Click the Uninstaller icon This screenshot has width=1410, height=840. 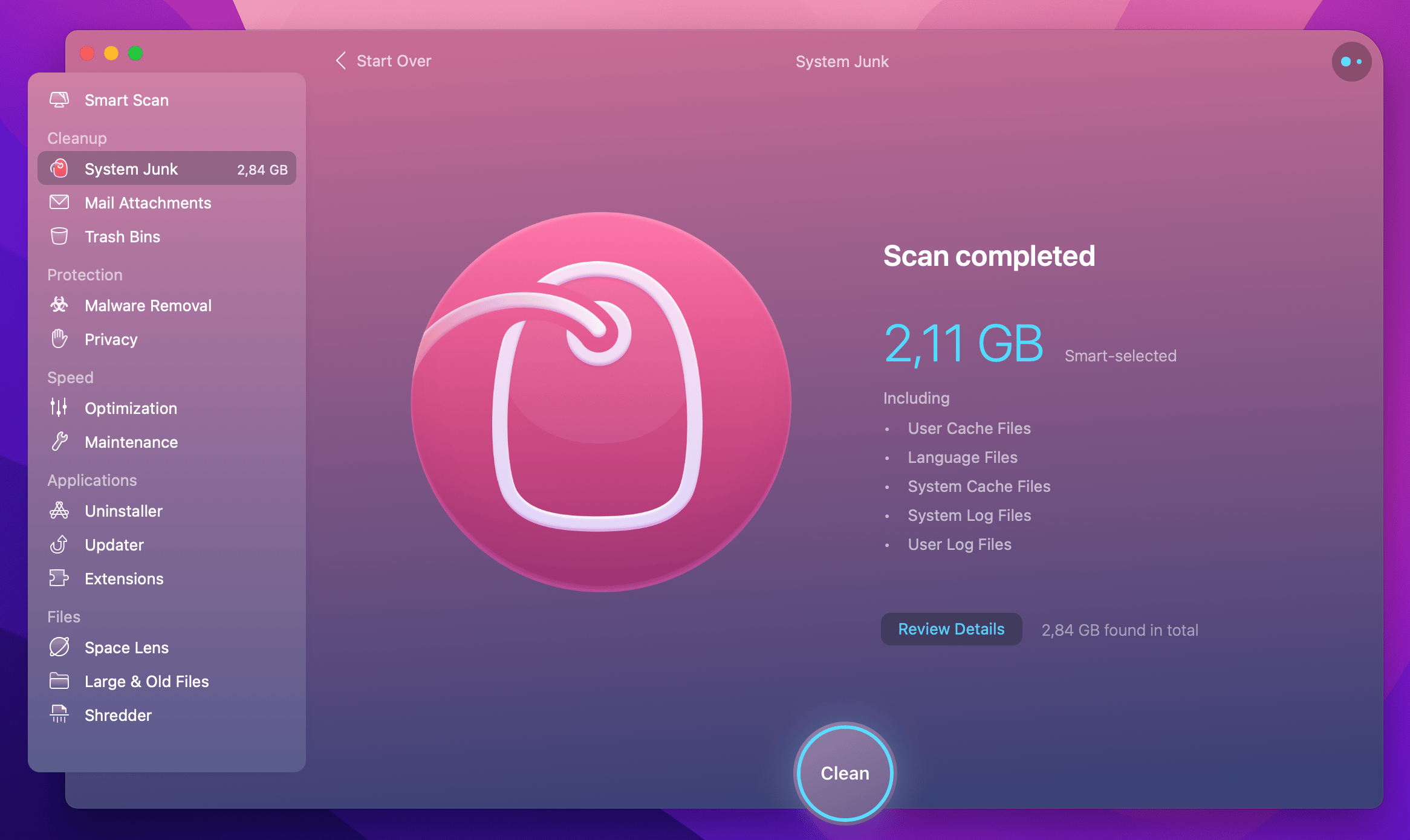coord(59,511)
